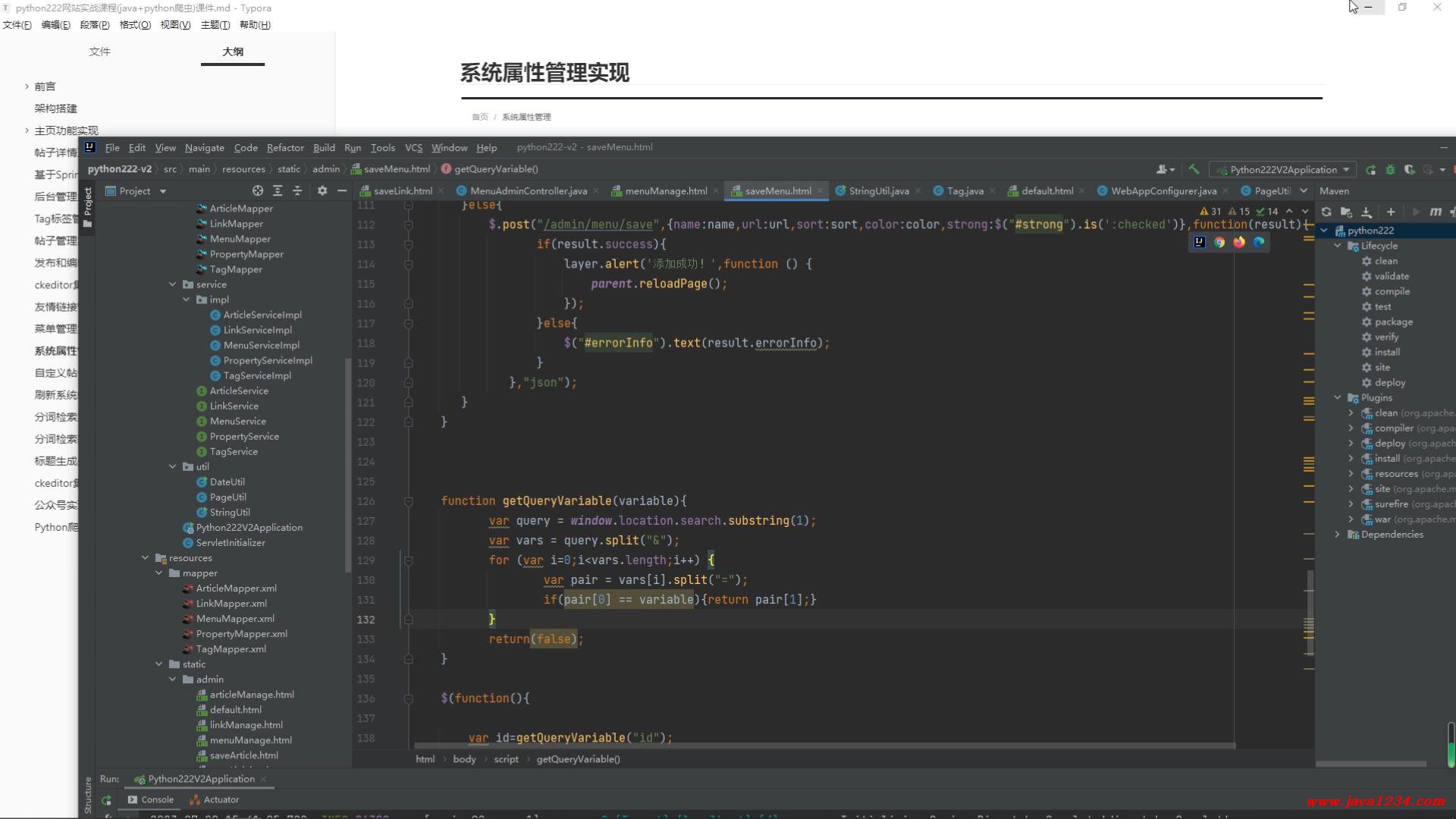The height and width of the screenshot is (819, 1456).
Task: Toggle fold marker at line 129
Action: click(408, 560)
